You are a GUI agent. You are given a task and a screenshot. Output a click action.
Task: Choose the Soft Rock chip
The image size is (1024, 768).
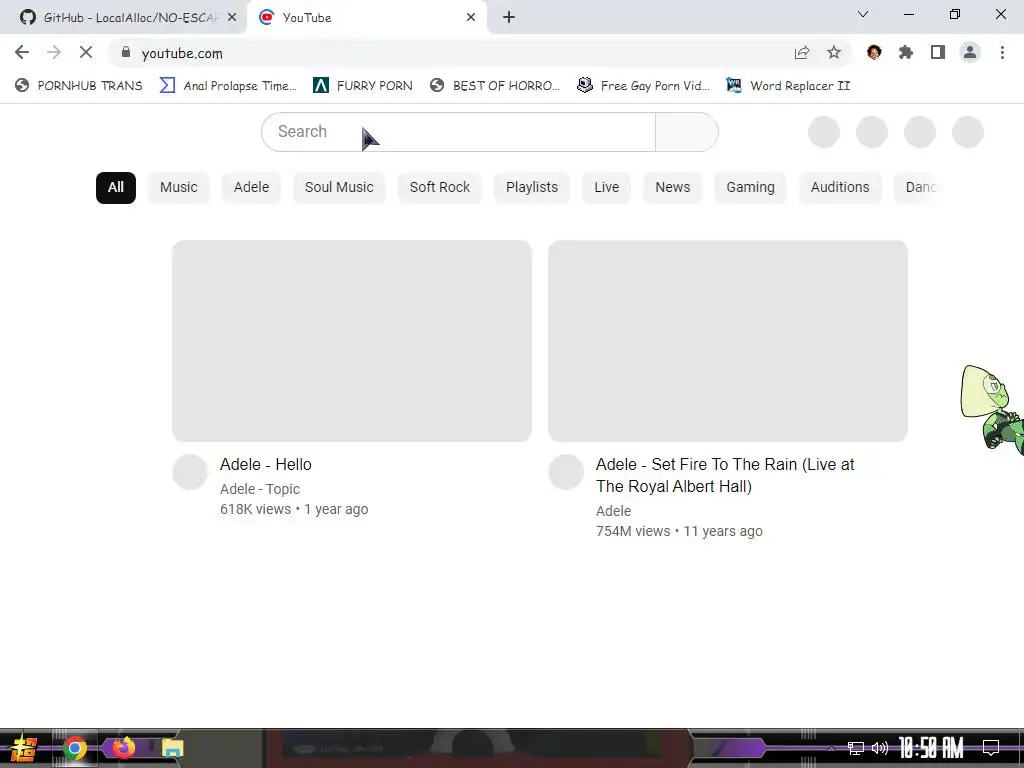[440, 187]
